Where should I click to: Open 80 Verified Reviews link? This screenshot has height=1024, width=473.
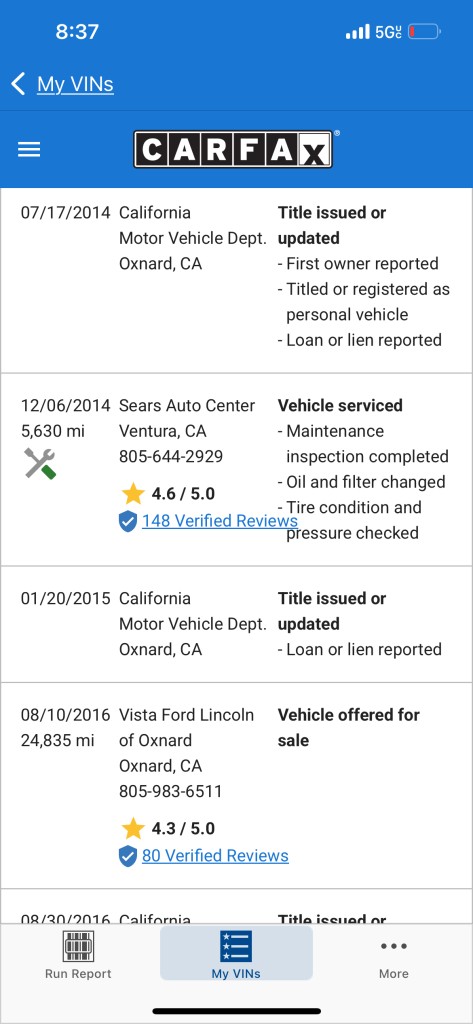215,856
